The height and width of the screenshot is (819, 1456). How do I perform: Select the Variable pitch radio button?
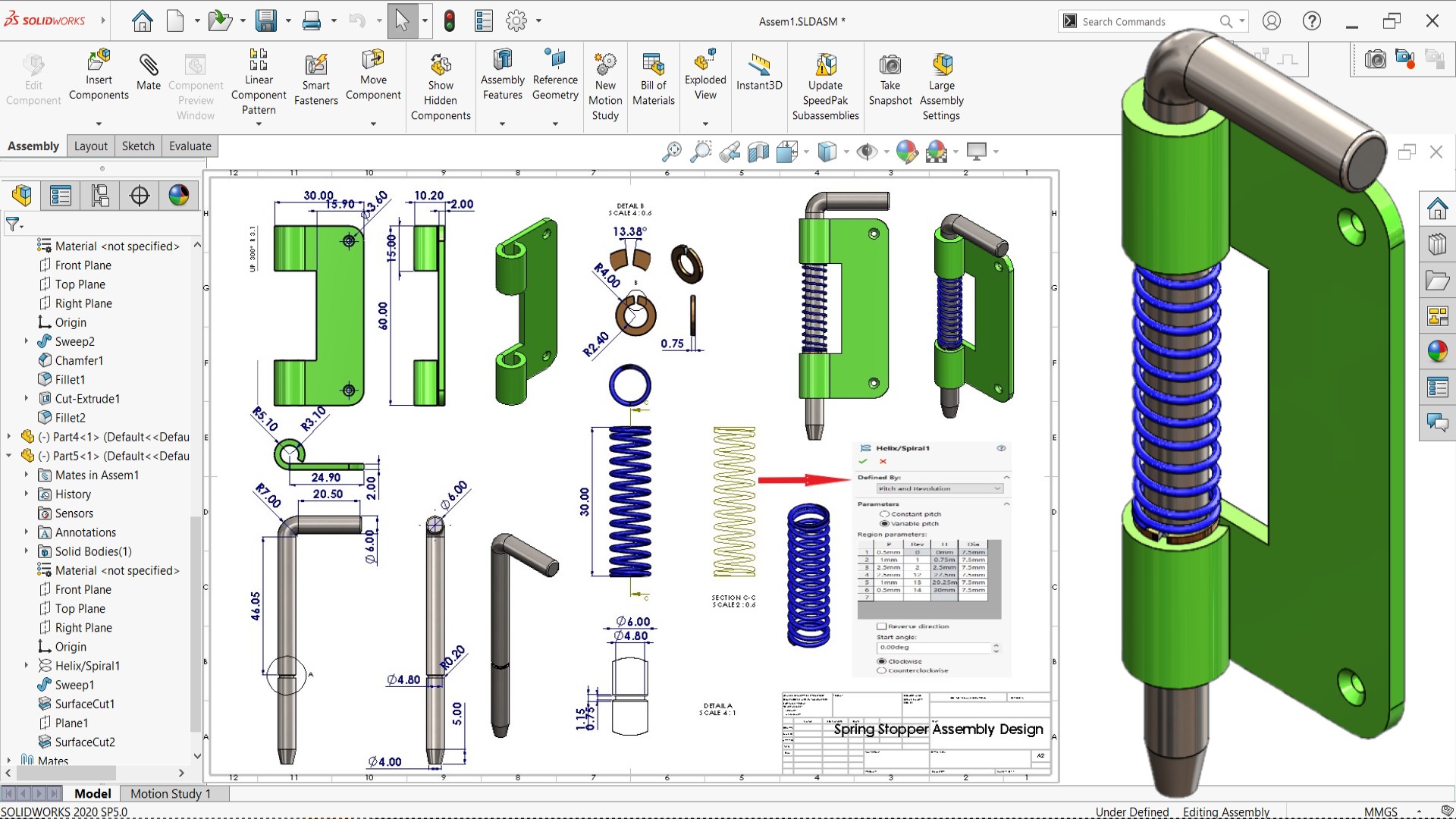(x=884, y=523)
